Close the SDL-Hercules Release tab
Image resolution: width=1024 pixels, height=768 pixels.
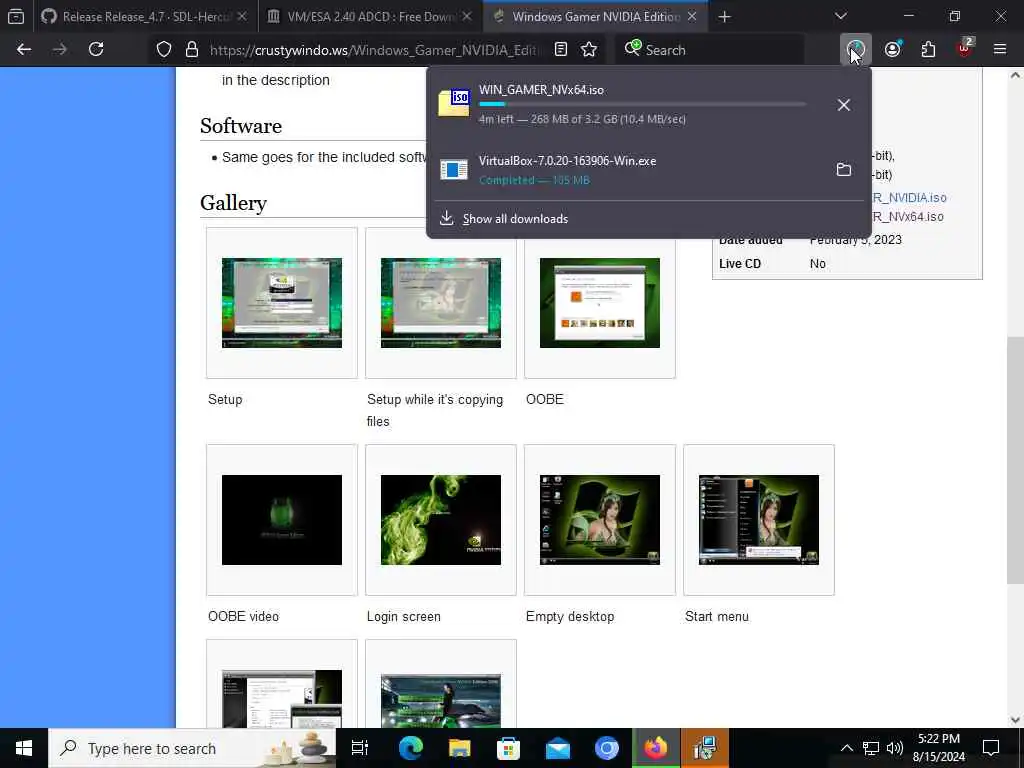pyautogui.click(x=242, y=16)
